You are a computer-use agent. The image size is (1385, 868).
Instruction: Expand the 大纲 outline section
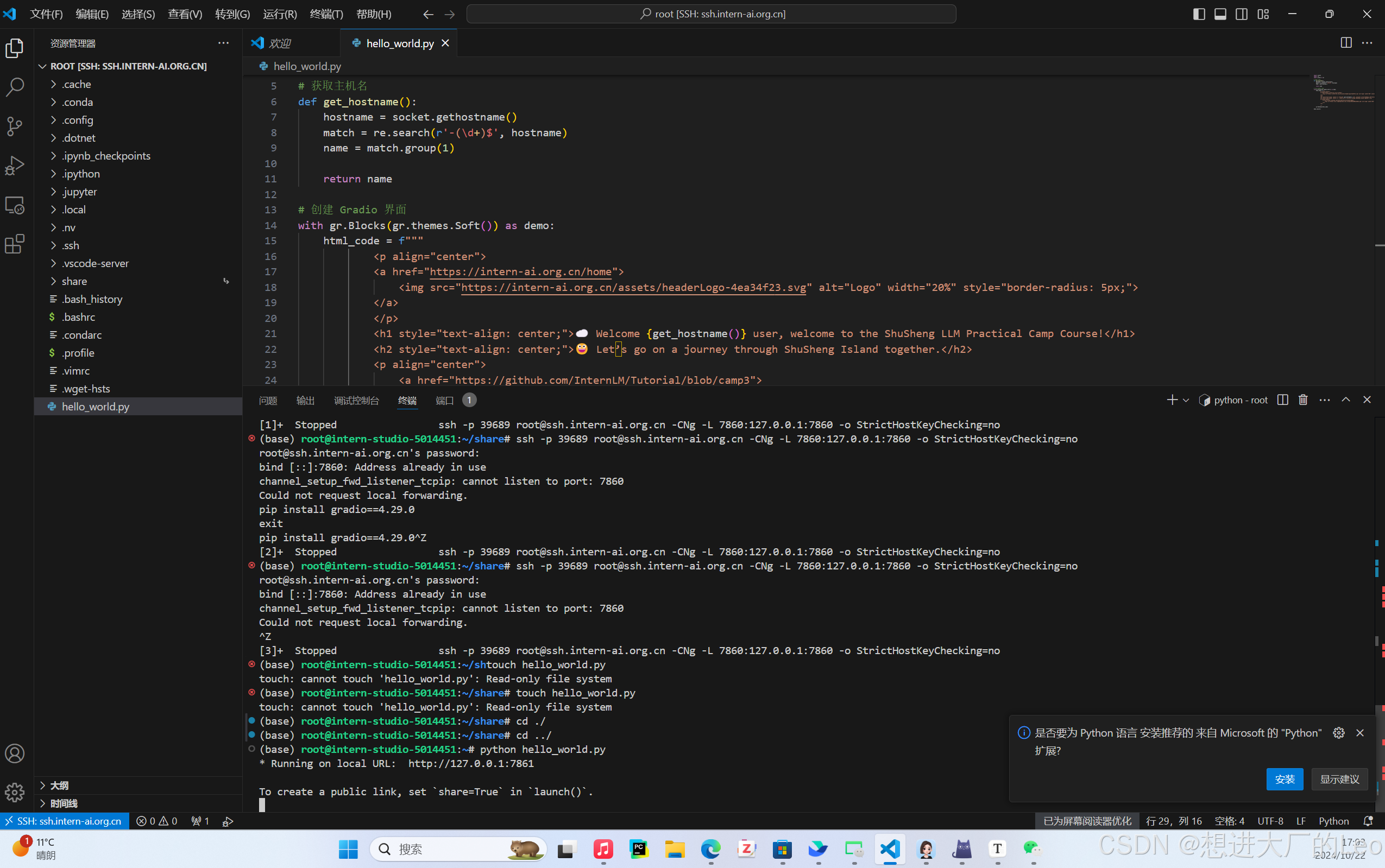point(59,785)
